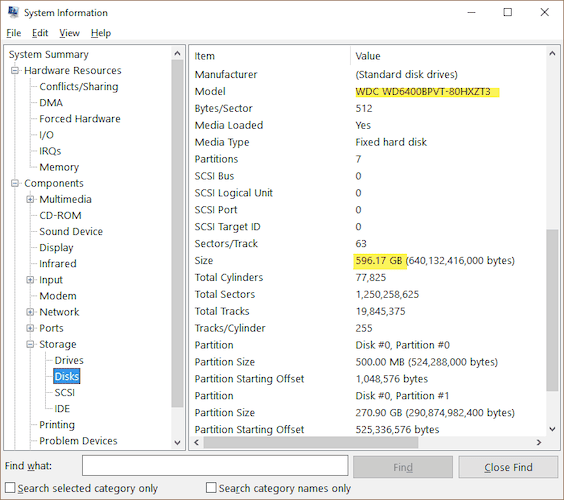Select the Display tree item
Viewport: 564px width, 500px height.
pyautogui.click(x=56, y=247)
